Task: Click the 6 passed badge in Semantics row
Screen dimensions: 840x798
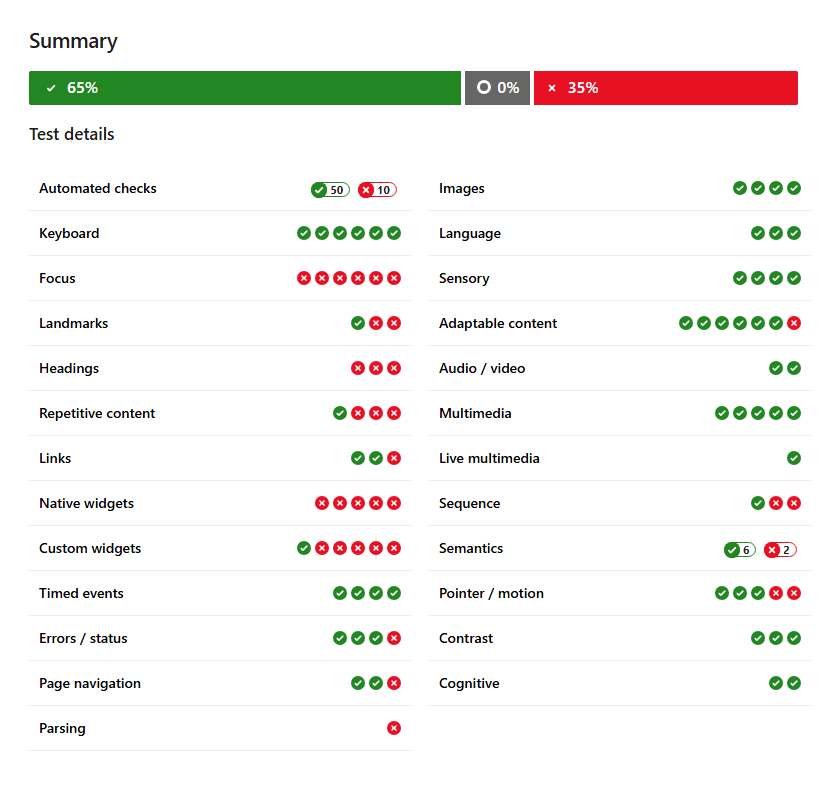Action: click(x=739, y=550)
